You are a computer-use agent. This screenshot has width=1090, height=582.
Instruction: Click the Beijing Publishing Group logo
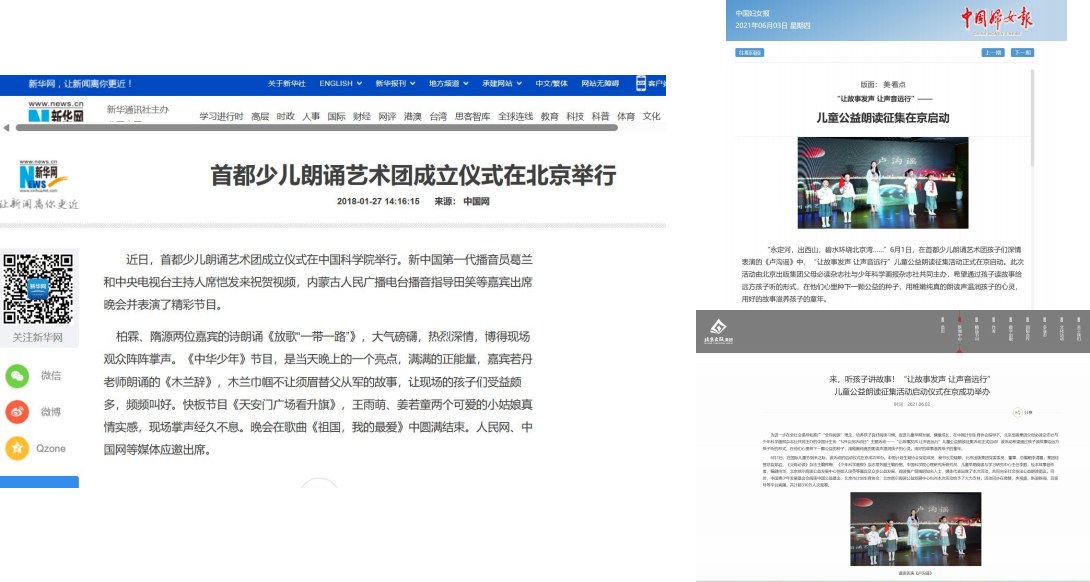pos(718,331)
